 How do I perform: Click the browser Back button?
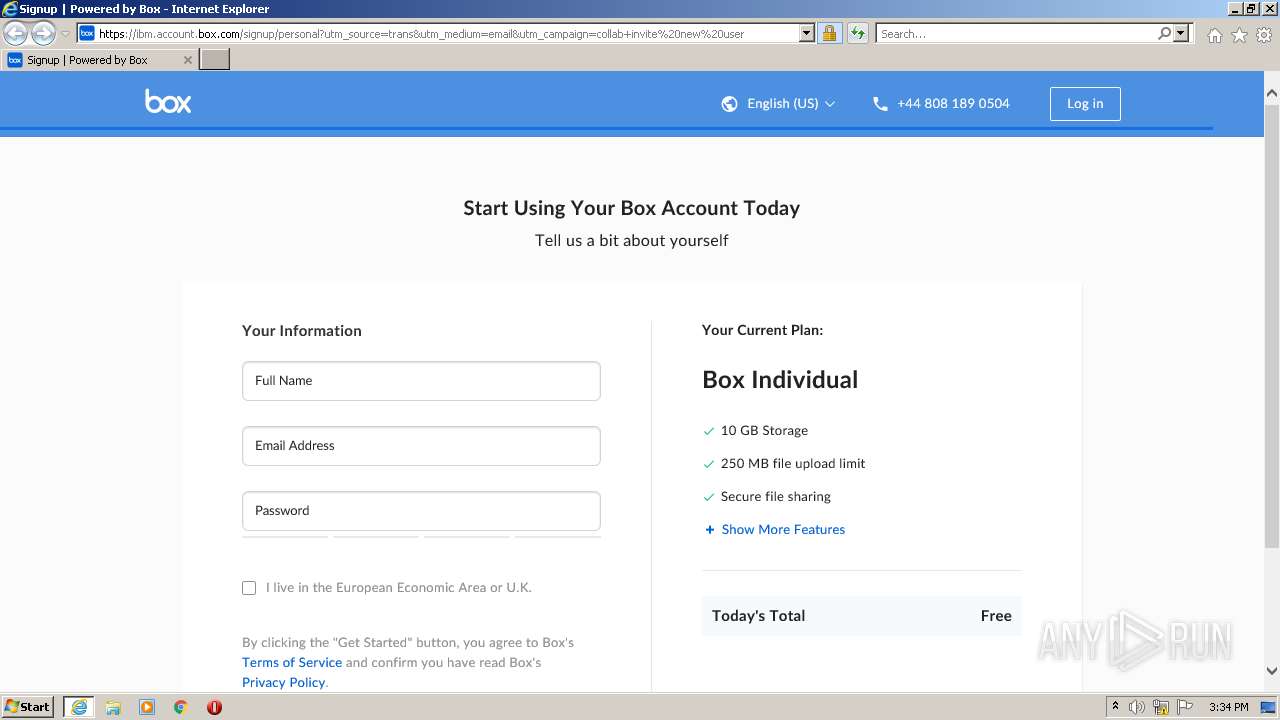point(16,34)
